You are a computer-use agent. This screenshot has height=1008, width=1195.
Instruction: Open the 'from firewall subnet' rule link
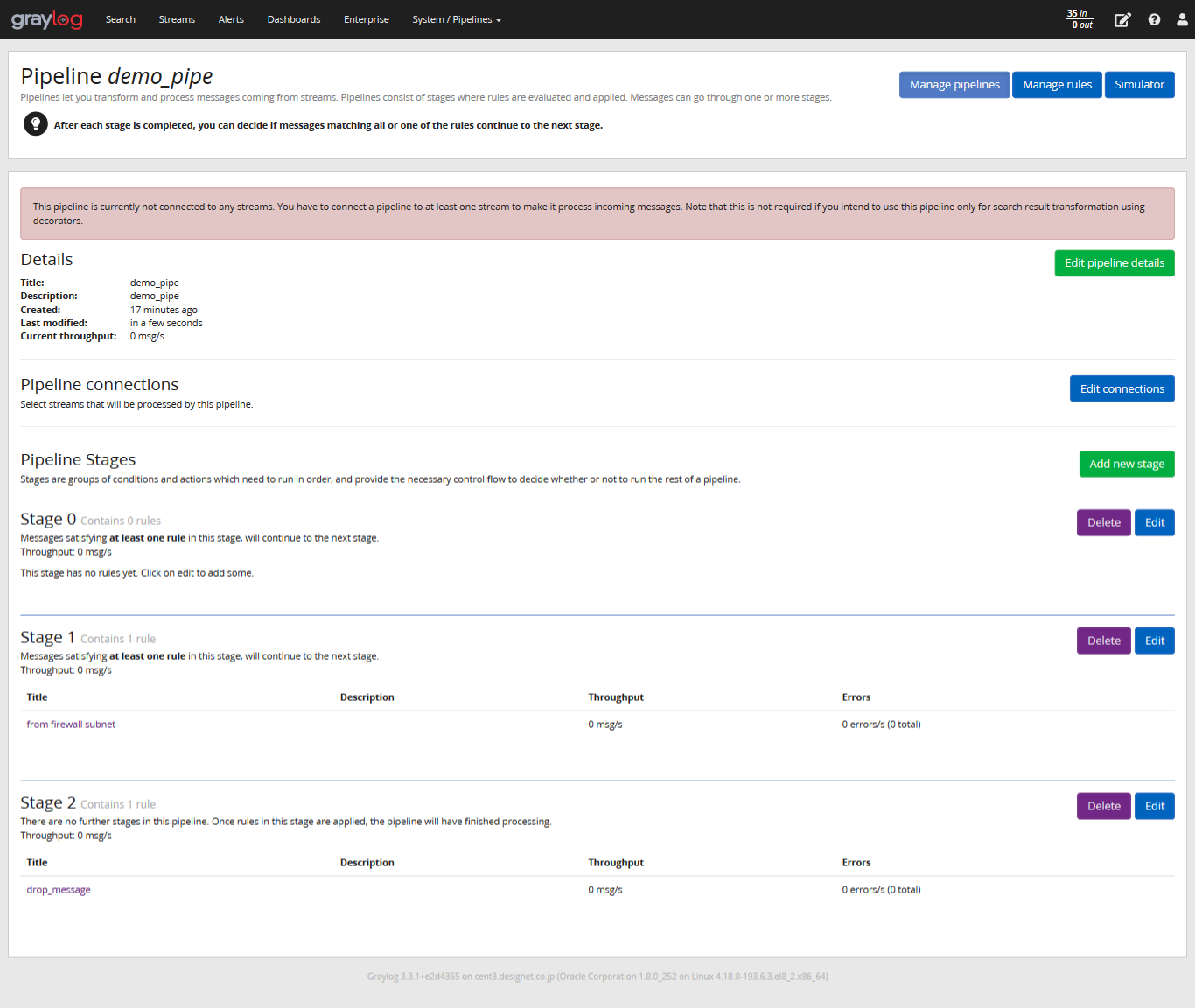(x=71, y=724)
